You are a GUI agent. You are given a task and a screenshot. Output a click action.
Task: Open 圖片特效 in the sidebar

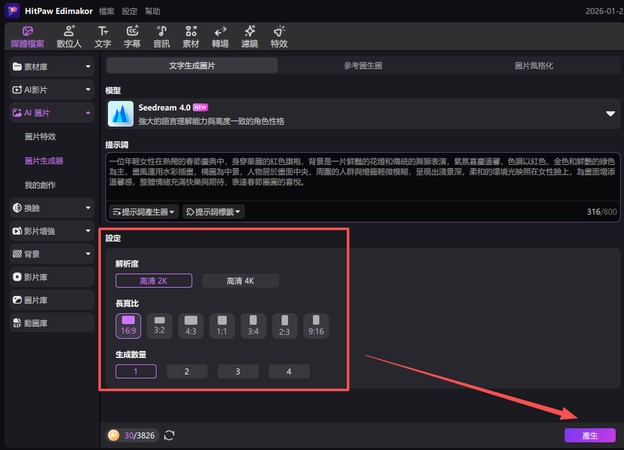40,137
